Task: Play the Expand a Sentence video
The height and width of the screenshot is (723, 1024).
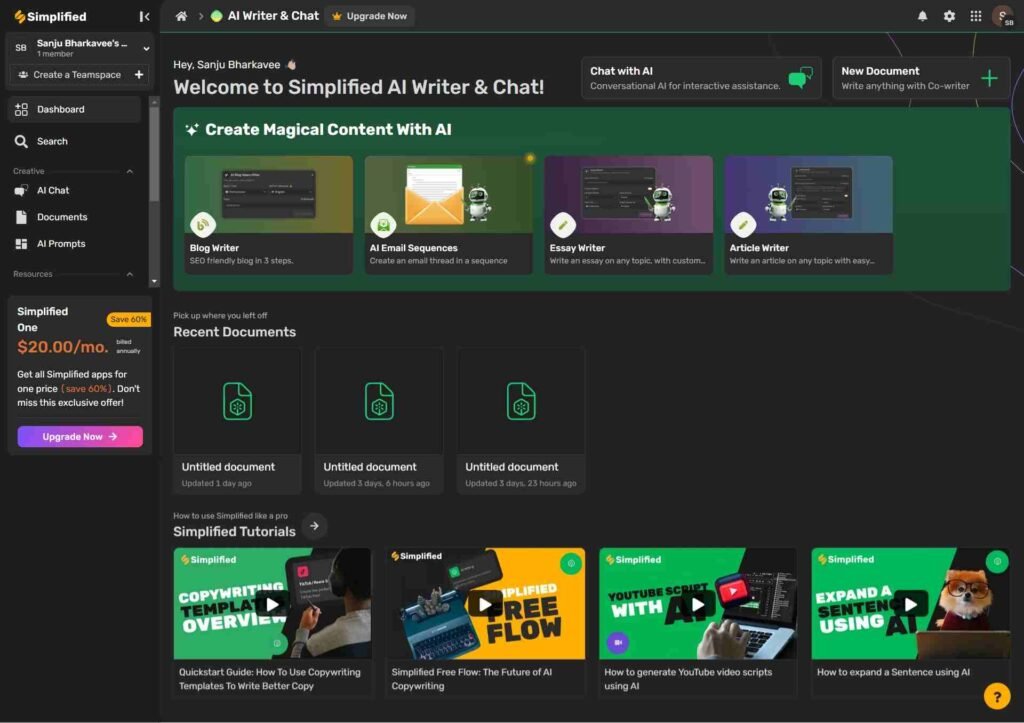Action: click(910, 604)
